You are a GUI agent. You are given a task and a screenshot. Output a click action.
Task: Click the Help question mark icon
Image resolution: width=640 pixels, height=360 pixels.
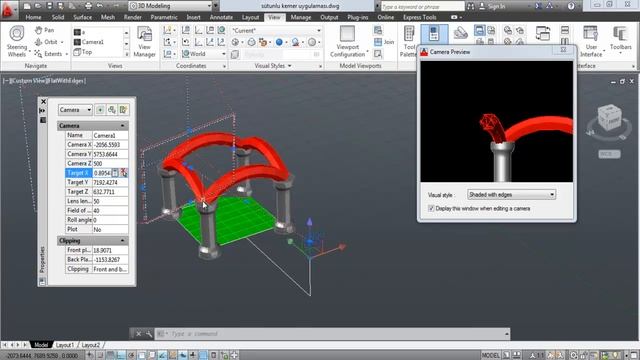pos(571,6)
